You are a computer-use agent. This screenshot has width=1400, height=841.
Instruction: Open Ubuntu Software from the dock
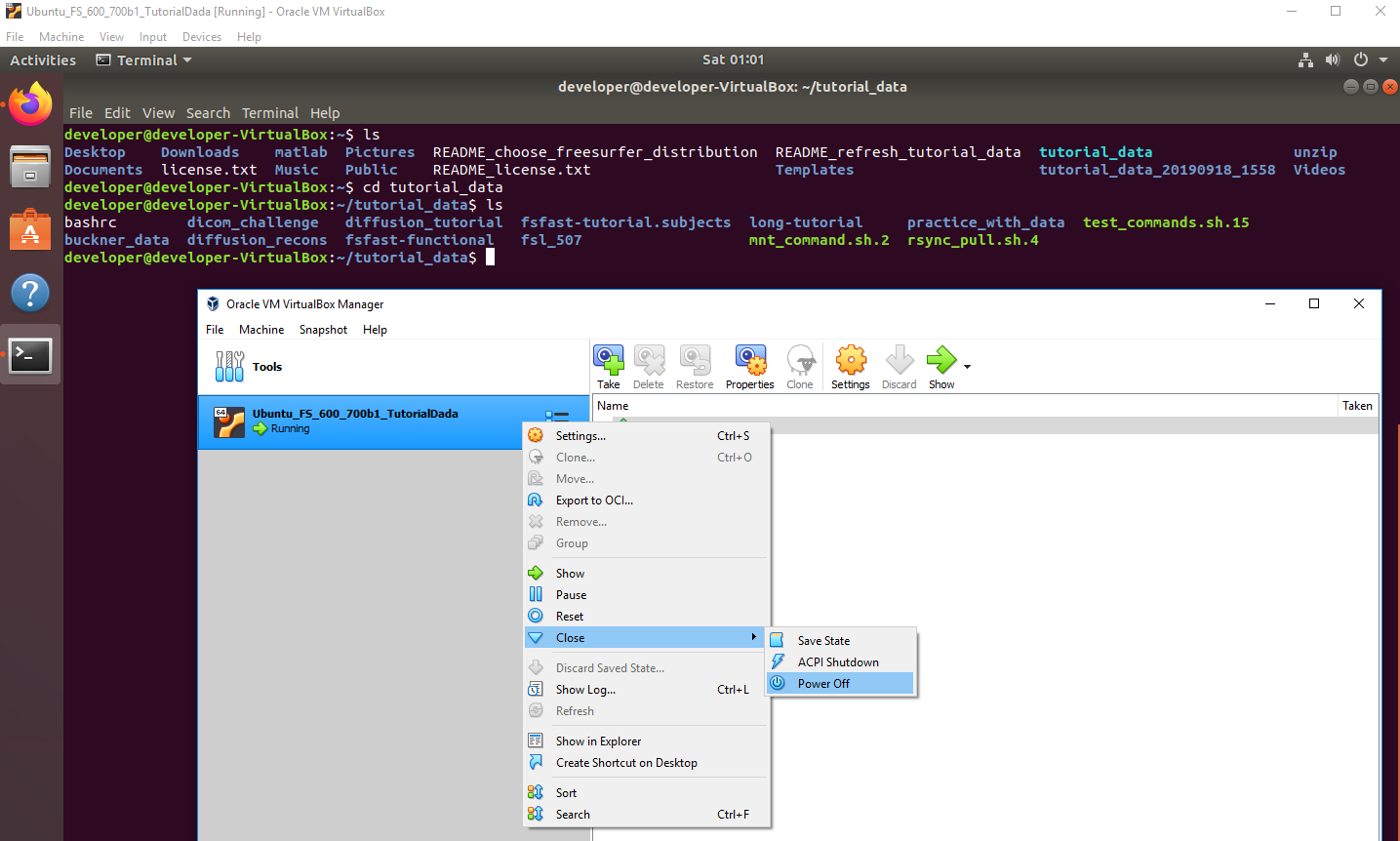[30, 231]
